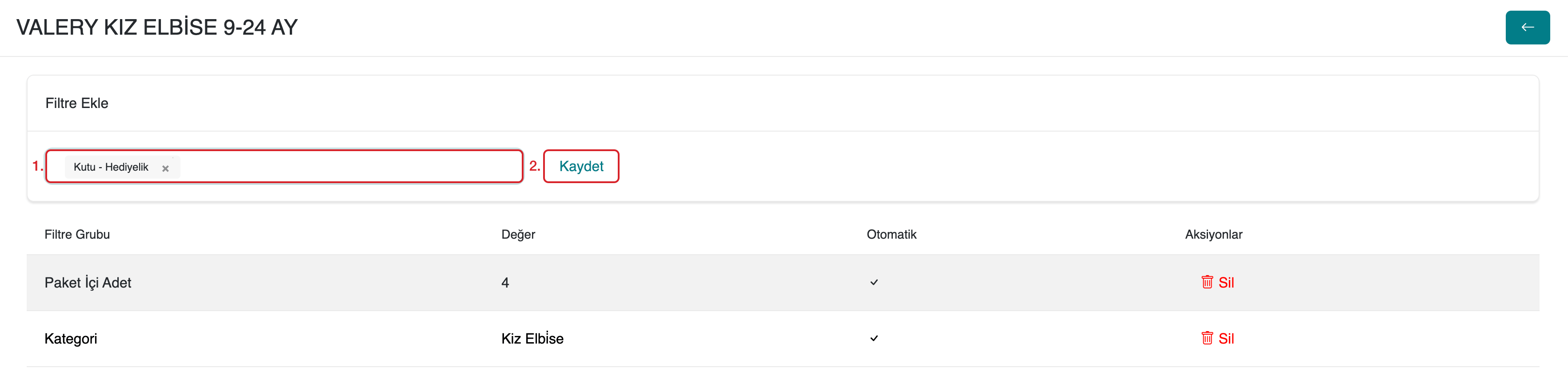Click the Filtre Ekle panel heading
Image resolution: width=1568 pixels, height=384 pixels.
click(77, 104)
